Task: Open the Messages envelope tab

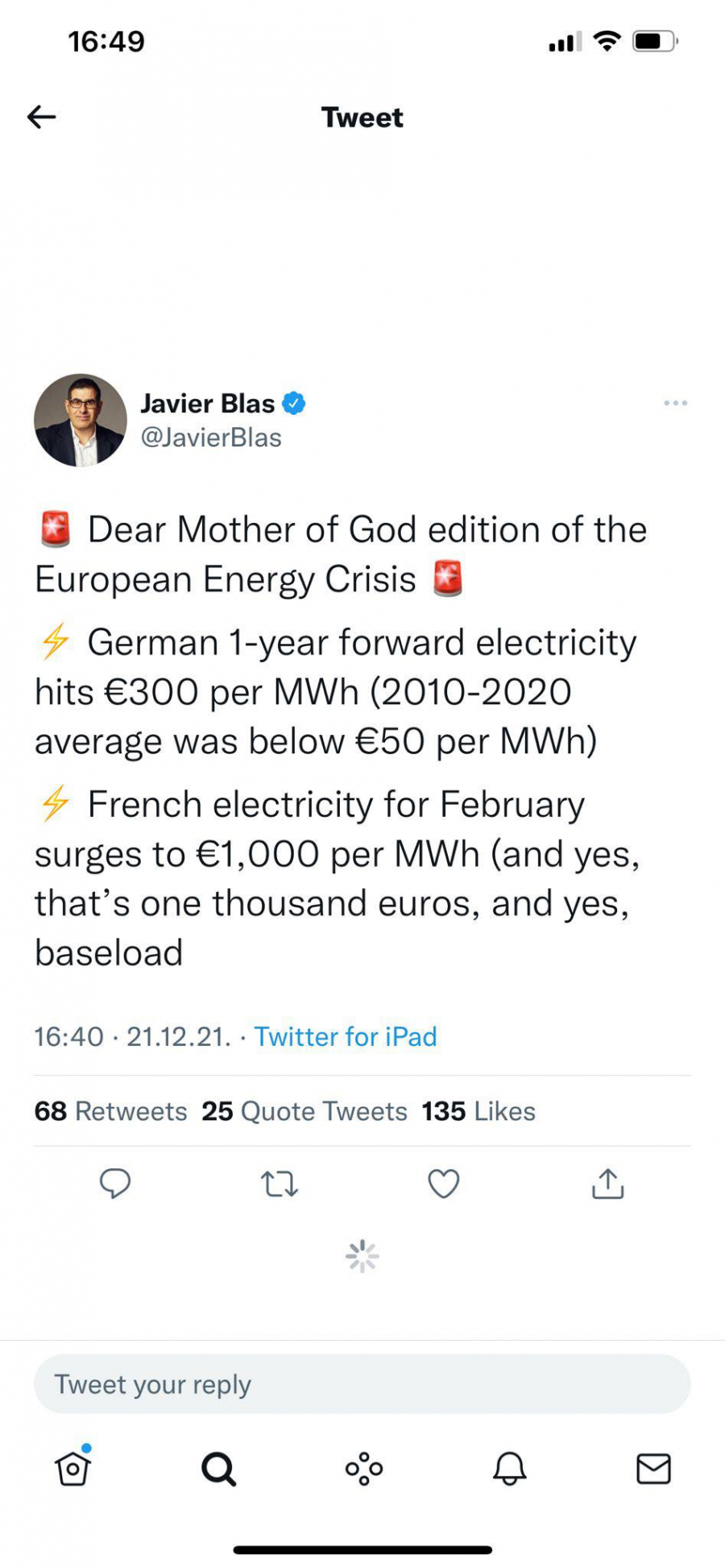Action: point(653,1468)
